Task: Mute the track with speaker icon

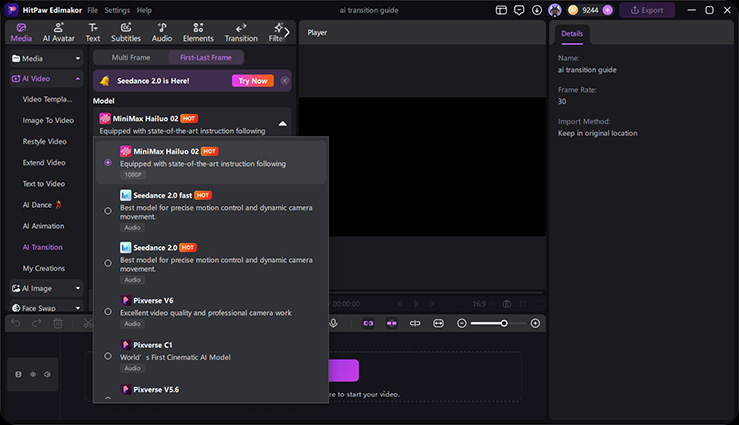Action: [x=47, y=375]
